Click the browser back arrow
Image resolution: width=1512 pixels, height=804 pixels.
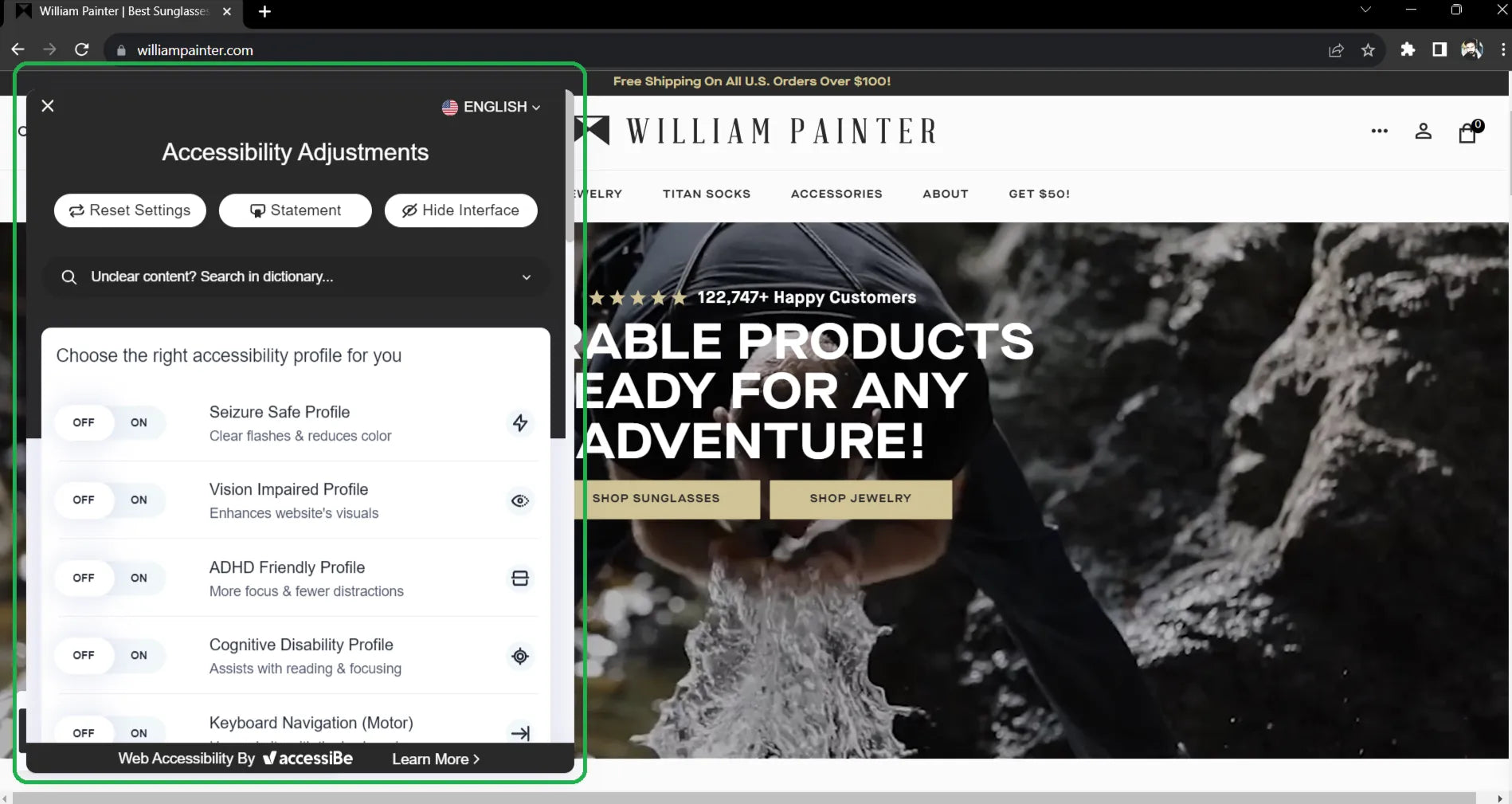18,49
